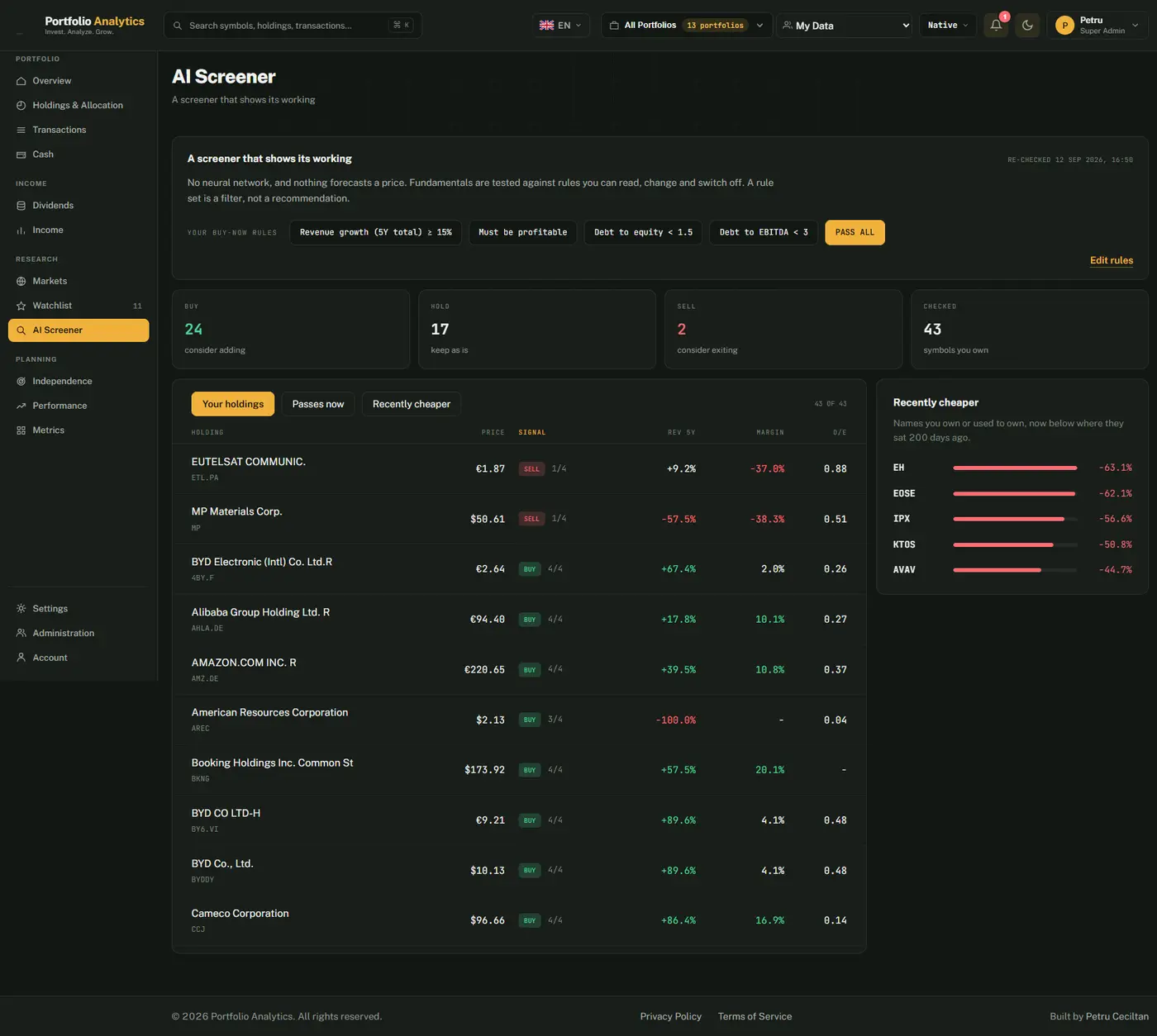Toggle dark mode with the moon icon
1157x1036 pixels.
pyautogui.click(x=1027, y=26)
